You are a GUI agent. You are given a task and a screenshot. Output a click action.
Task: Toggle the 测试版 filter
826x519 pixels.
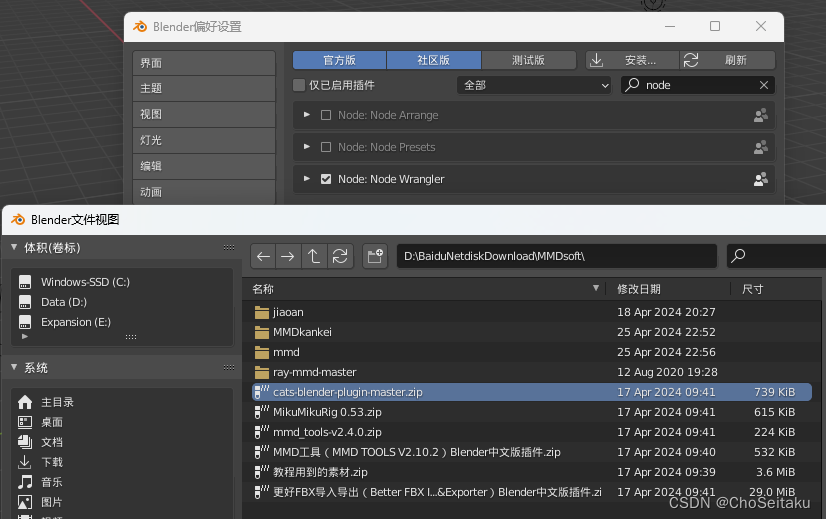(x=528, y=61)
